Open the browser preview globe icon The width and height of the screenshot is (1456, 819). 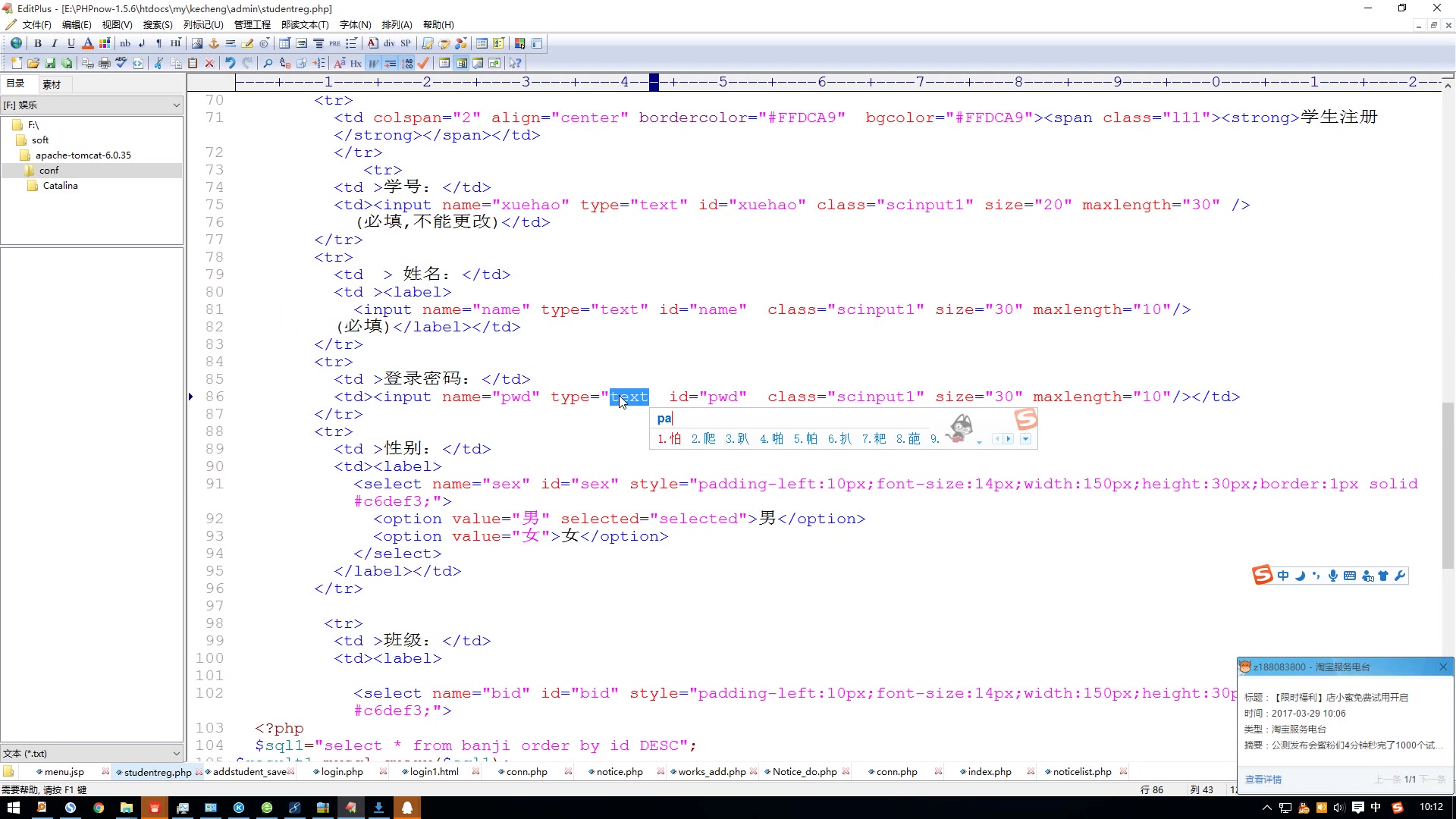pos(16,43)
